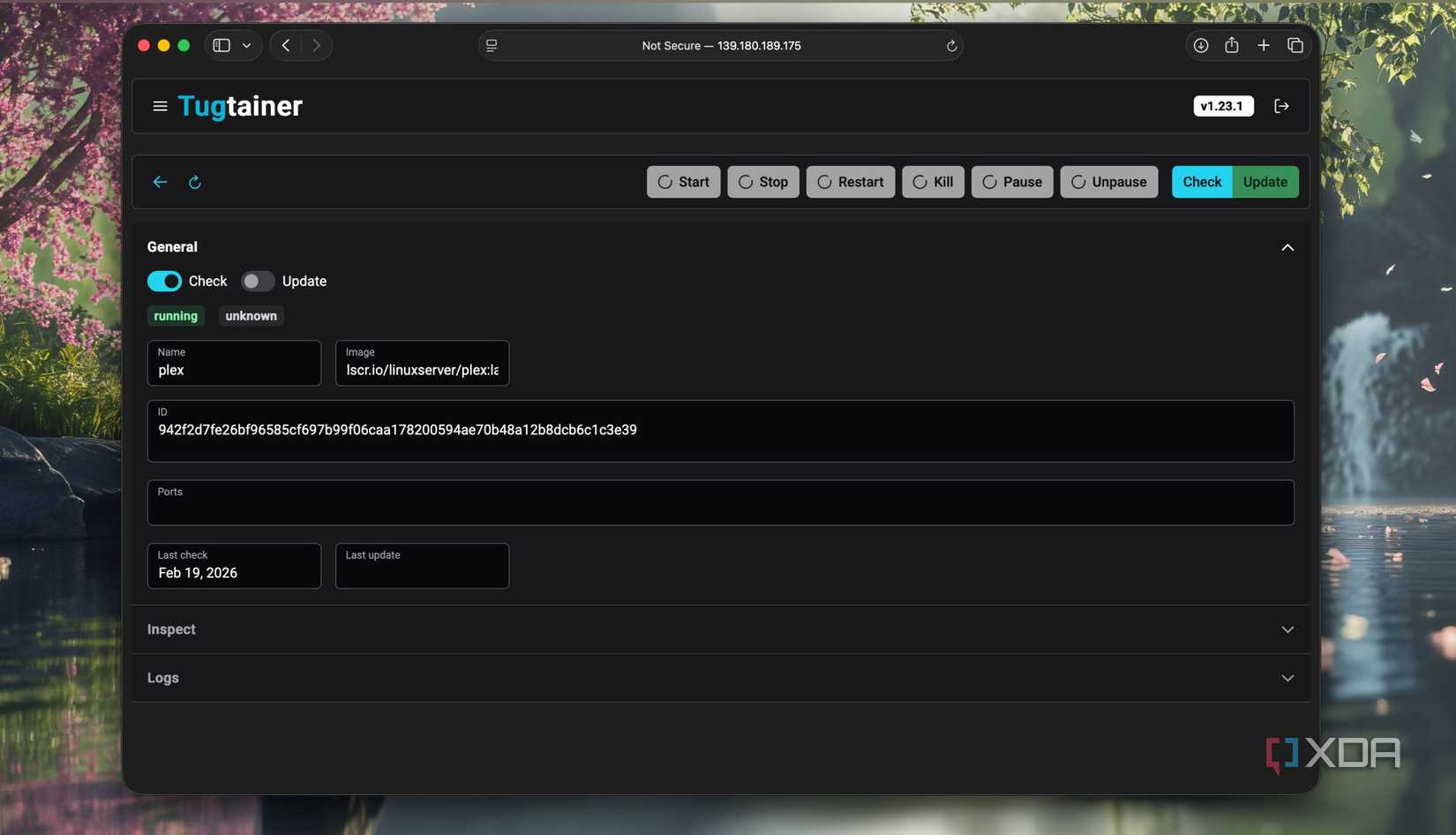Image resolution: width=1456 pixels, height=835 pixels.
Task: Open Safari sidebar toggle icon
Action: point(221,45)
